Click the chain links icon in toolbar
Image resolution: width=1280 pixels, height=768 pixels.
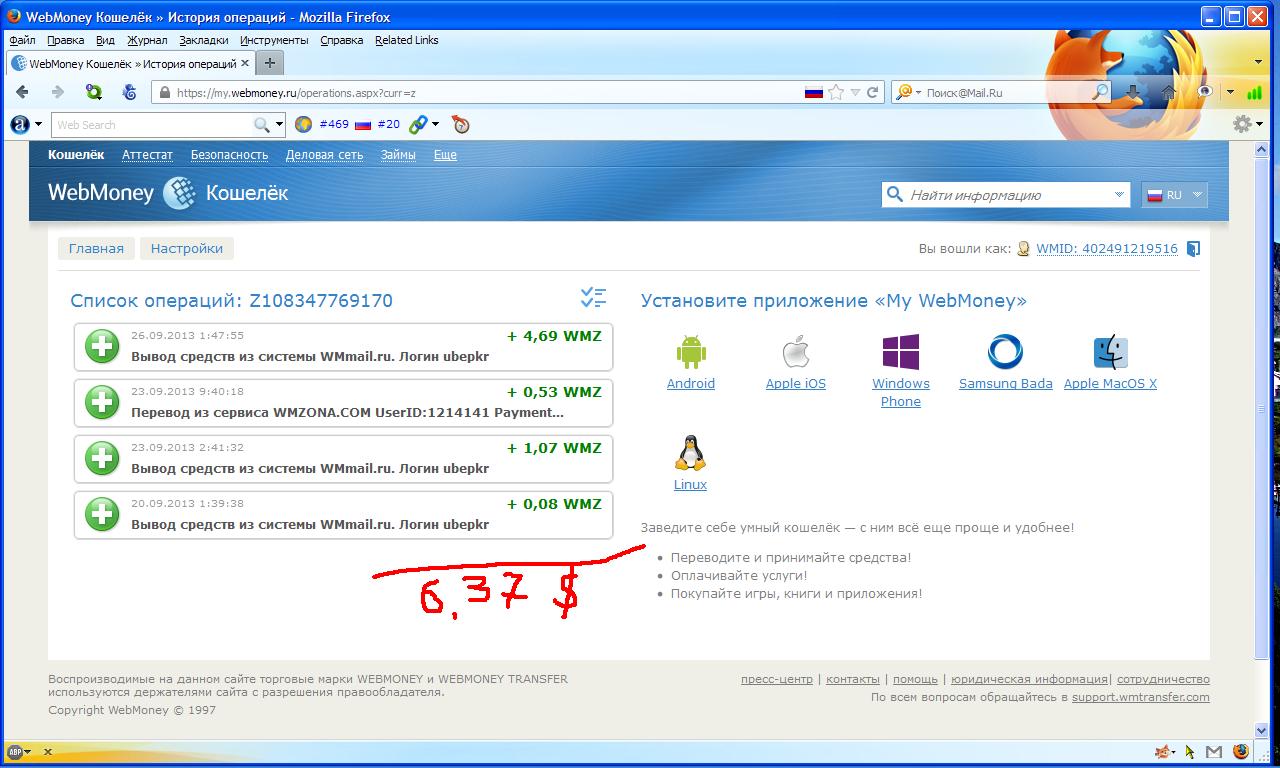coord(418,124)
